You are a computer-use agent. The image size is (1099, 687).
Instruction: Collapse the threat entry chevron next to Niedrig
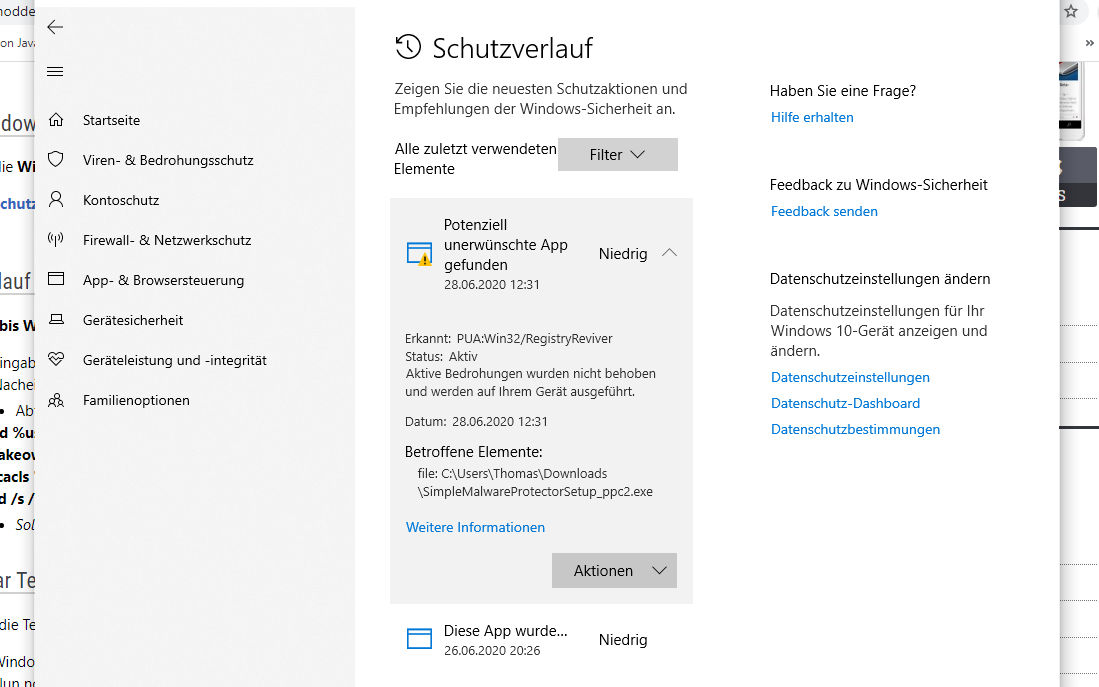669,253
